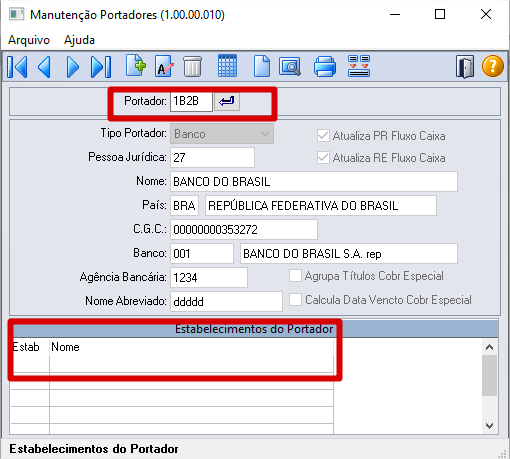The image size is (510, 459).
Task: Open the Arquivo menu
Action: 29,40
